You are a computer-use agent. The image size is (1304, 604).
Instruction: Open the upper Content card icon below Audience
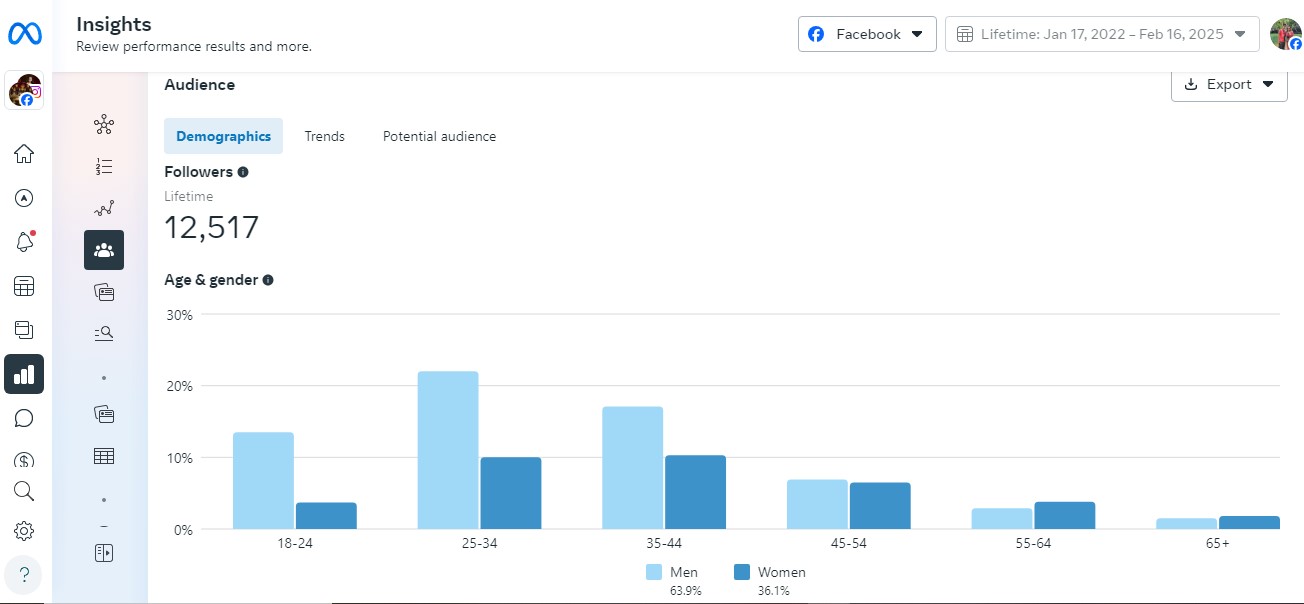point(104,292)
